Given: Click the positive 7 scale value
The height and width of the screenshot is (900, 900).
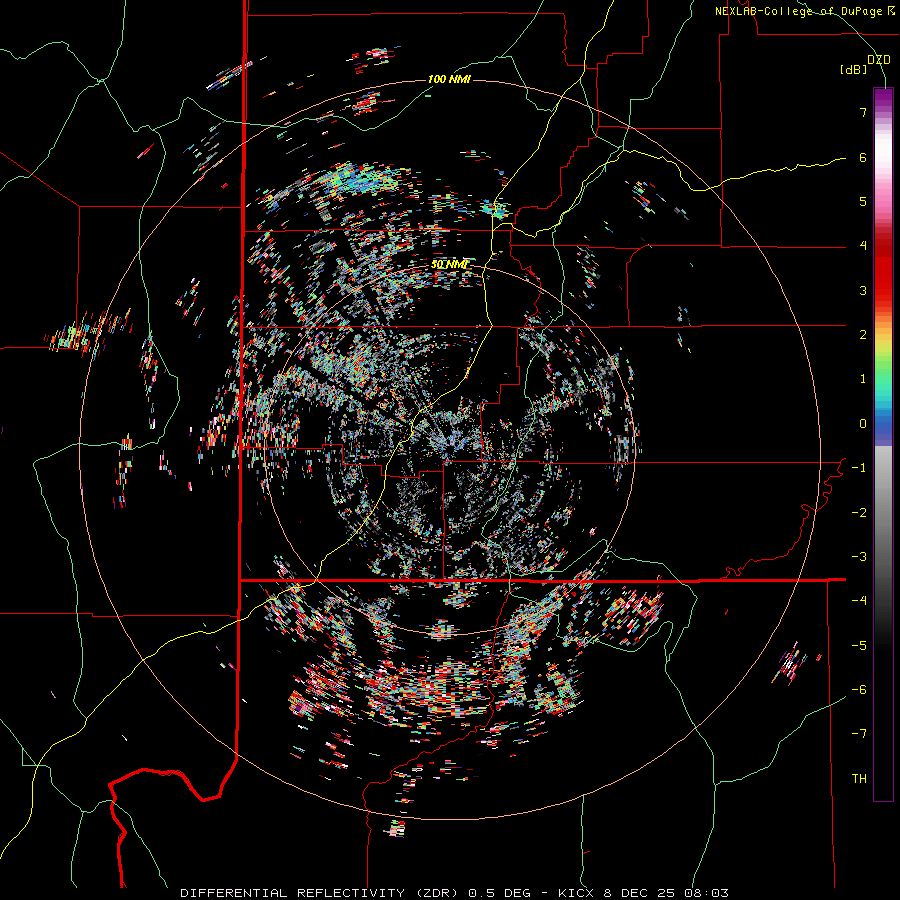Looking at the screenshot, I should coord(863,112).
